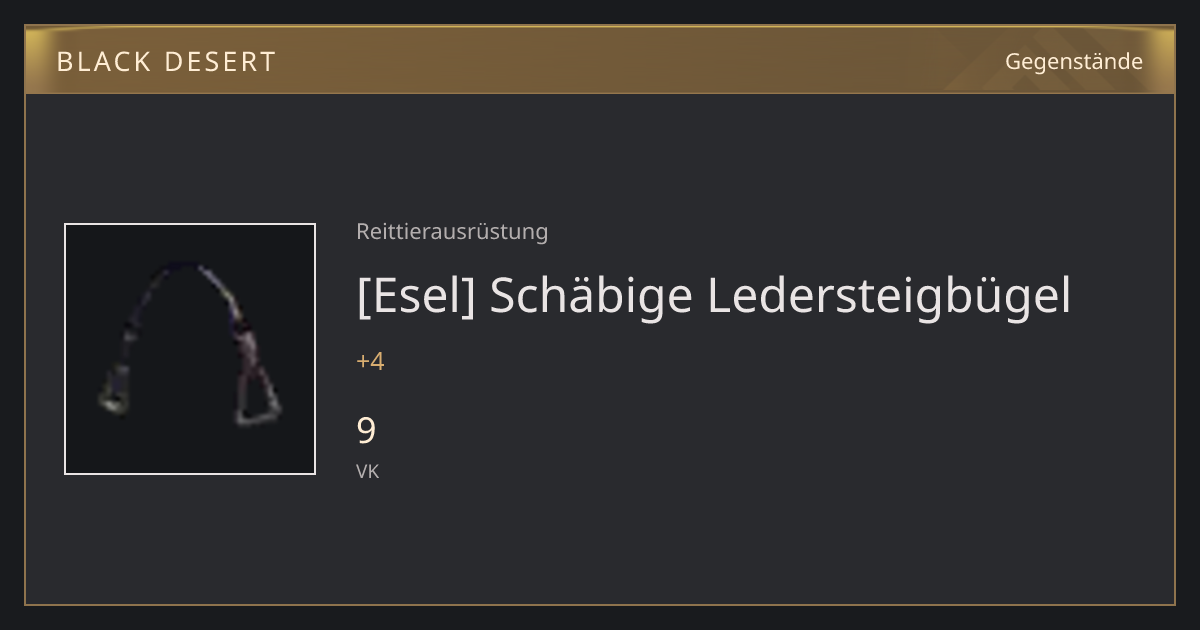Click empty card area above Reittierausrüstung
Screen dimensions: 1200x630
coord(700,155)
